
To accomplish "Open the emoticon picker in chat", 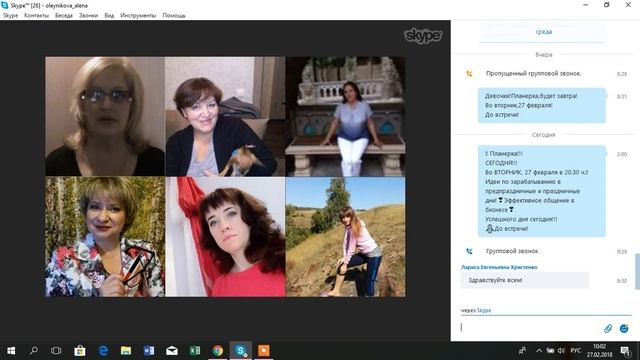I will tap(624, 328).
